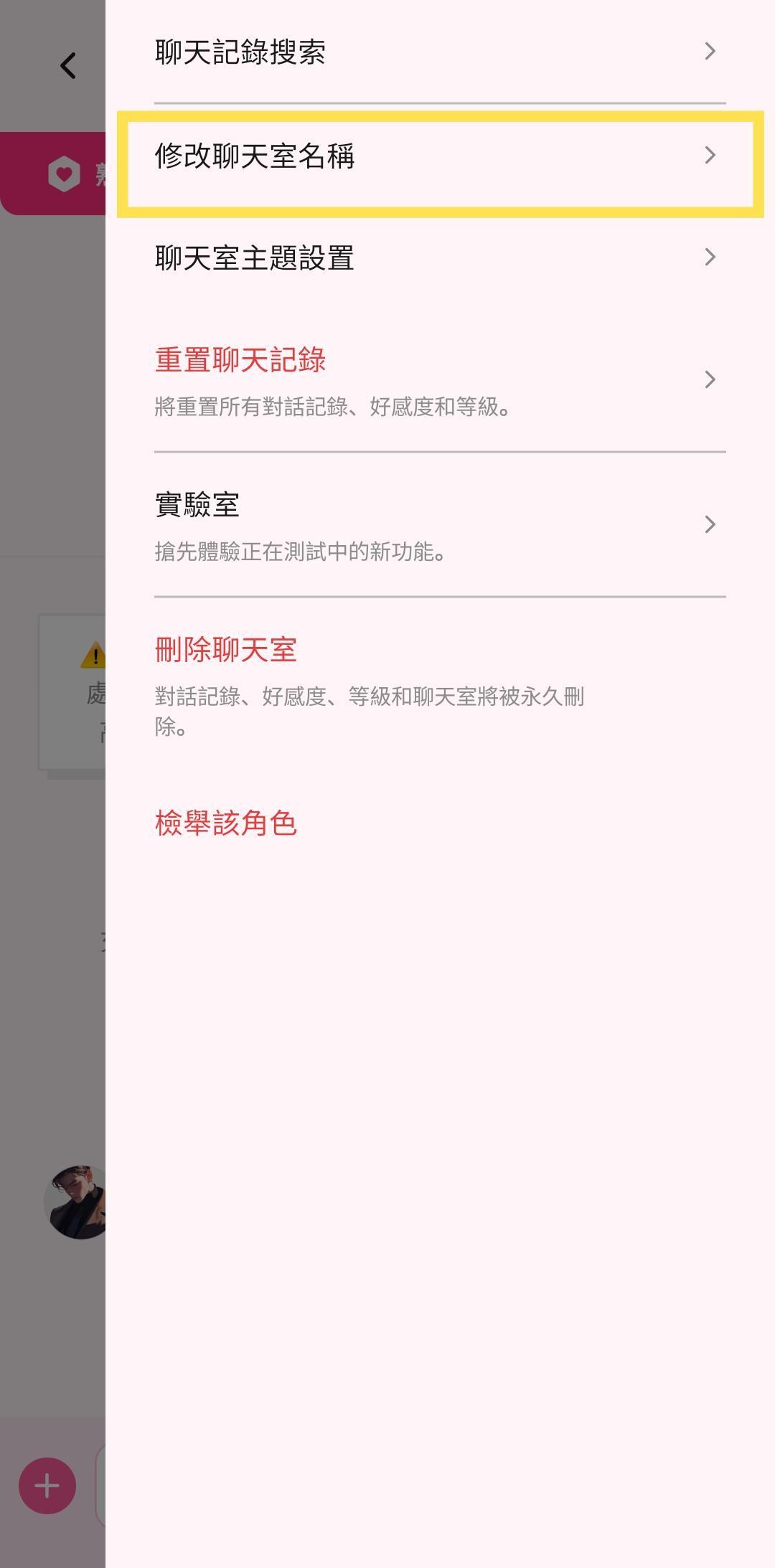This screenshot has width=775, height=1568.
Task: Tap description 搶先體驗正在測試中的新功能
Action: coord(301,552)
